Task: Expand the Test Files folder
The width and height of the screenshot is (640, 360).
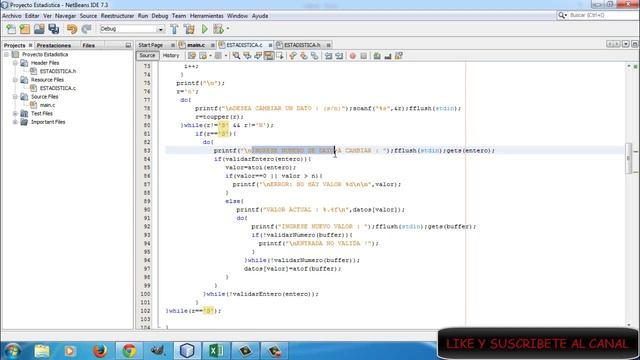Action: [x=15, y=113]
